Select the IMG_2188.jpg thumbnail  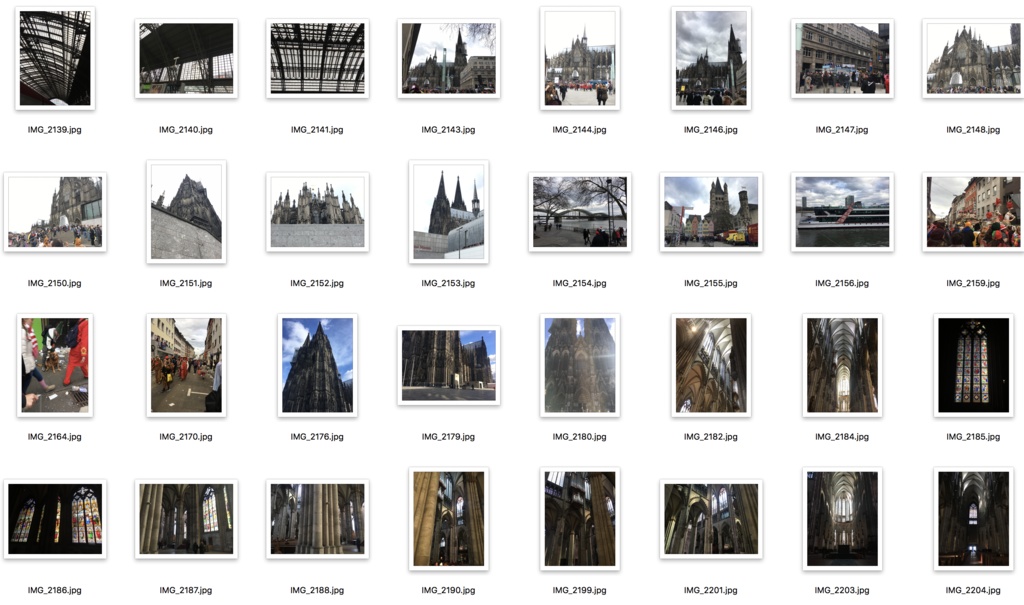pos(317,519)
